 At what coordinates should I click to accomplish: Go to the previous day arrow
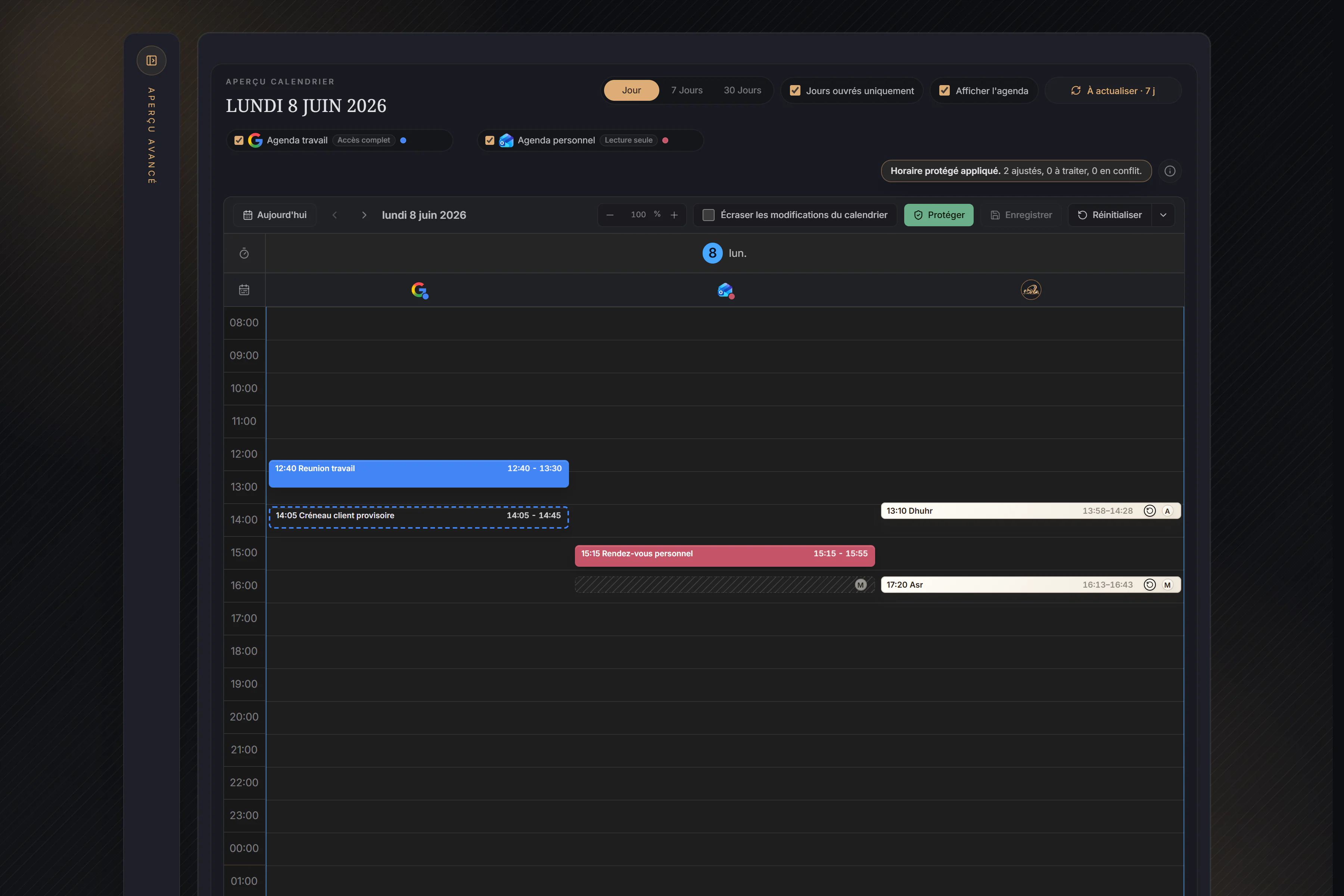335,215
